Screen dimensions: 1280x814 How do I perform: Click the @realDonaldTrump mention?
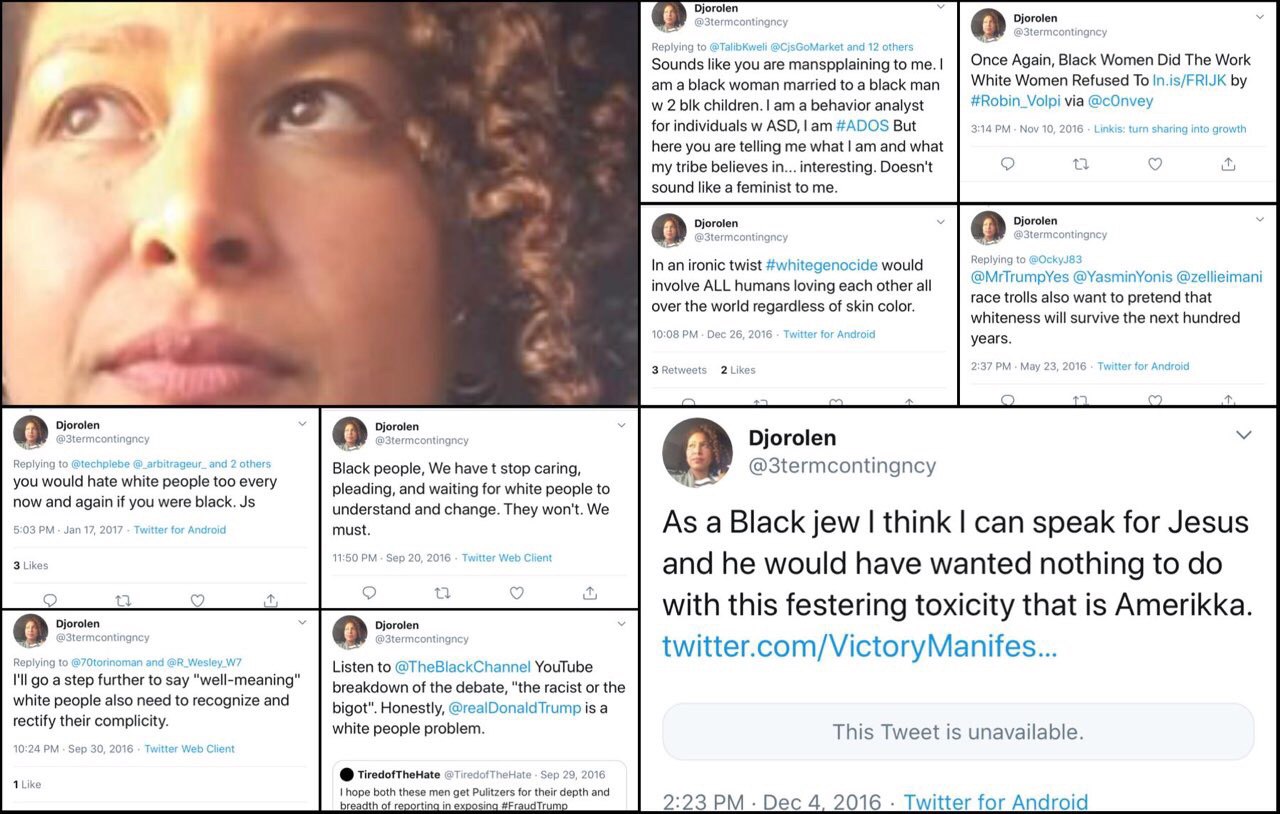(514, 707)
